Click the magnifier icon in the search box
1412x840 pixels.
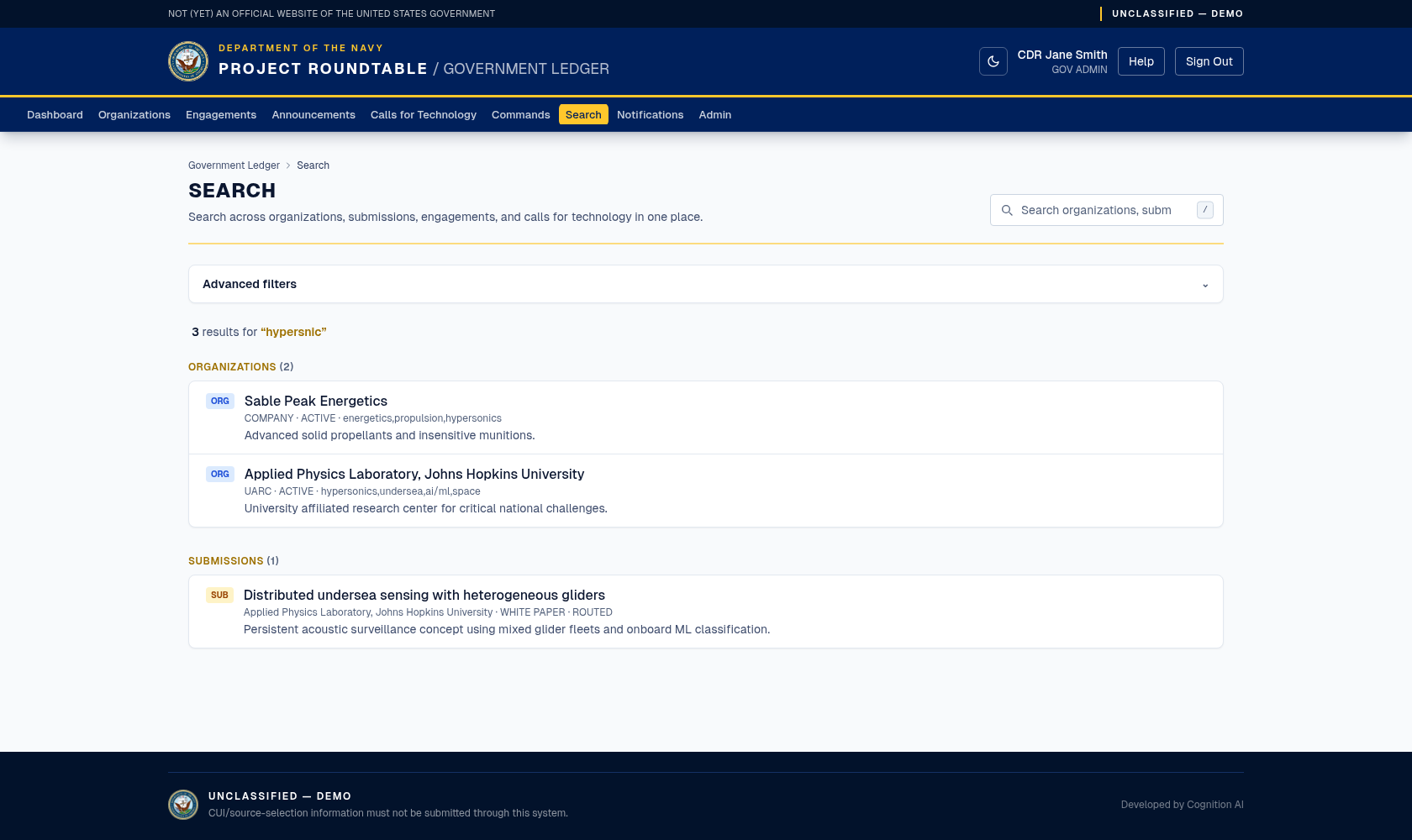pyautogui.click(x=1007, y=210)
